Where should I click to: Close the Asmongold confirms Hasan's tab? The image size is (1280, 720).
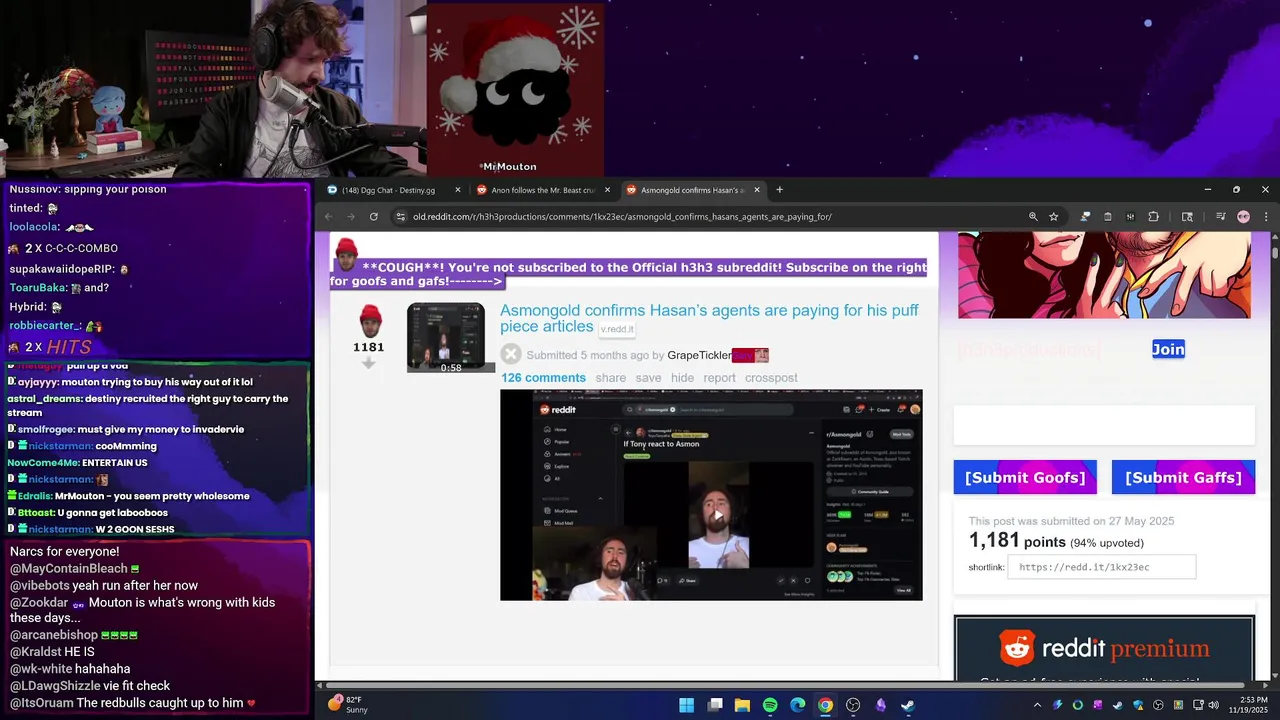tap(757, 190)
